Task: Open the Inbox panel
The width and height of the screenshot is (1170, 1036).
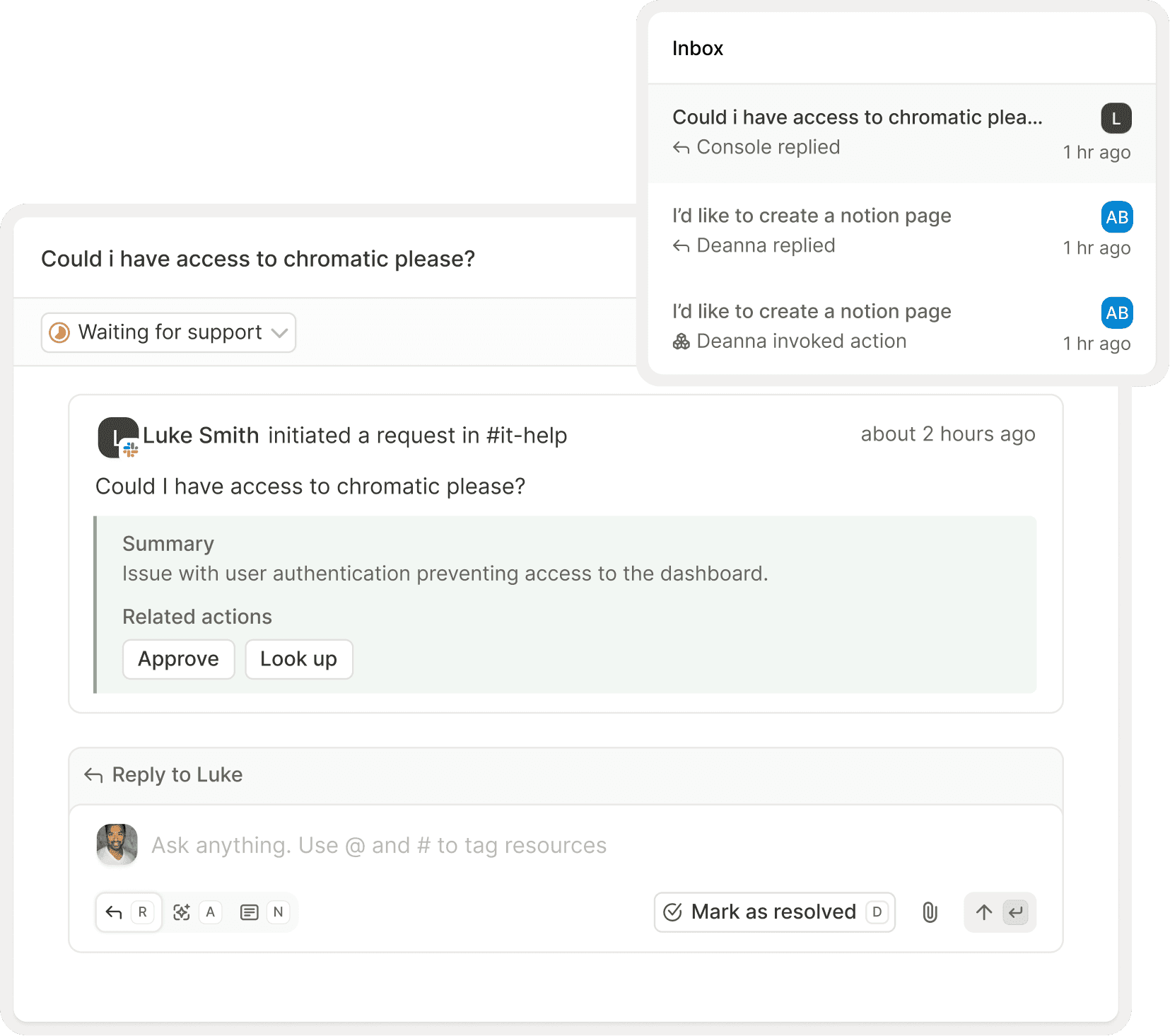Action: (x=697, y=48)
